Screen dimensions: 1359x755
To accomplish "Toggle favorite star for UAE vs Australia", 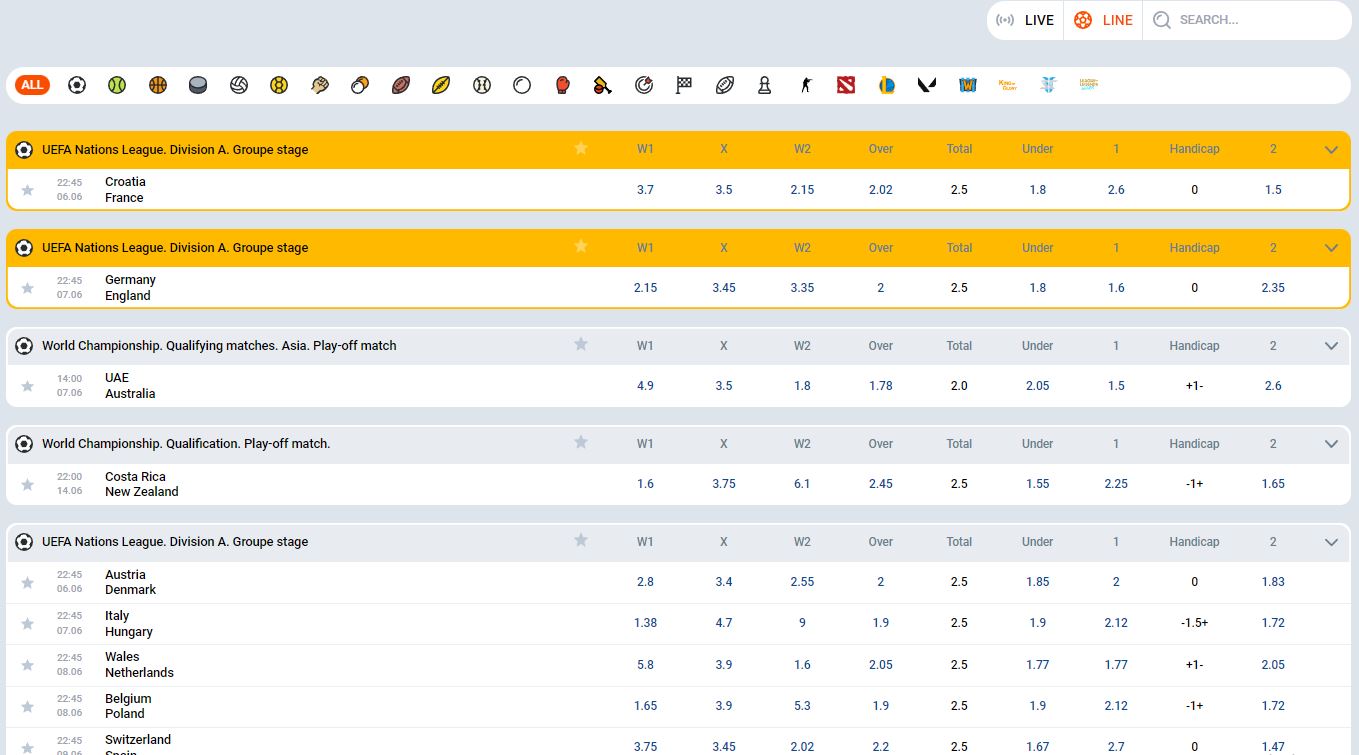I will [27, 386].
